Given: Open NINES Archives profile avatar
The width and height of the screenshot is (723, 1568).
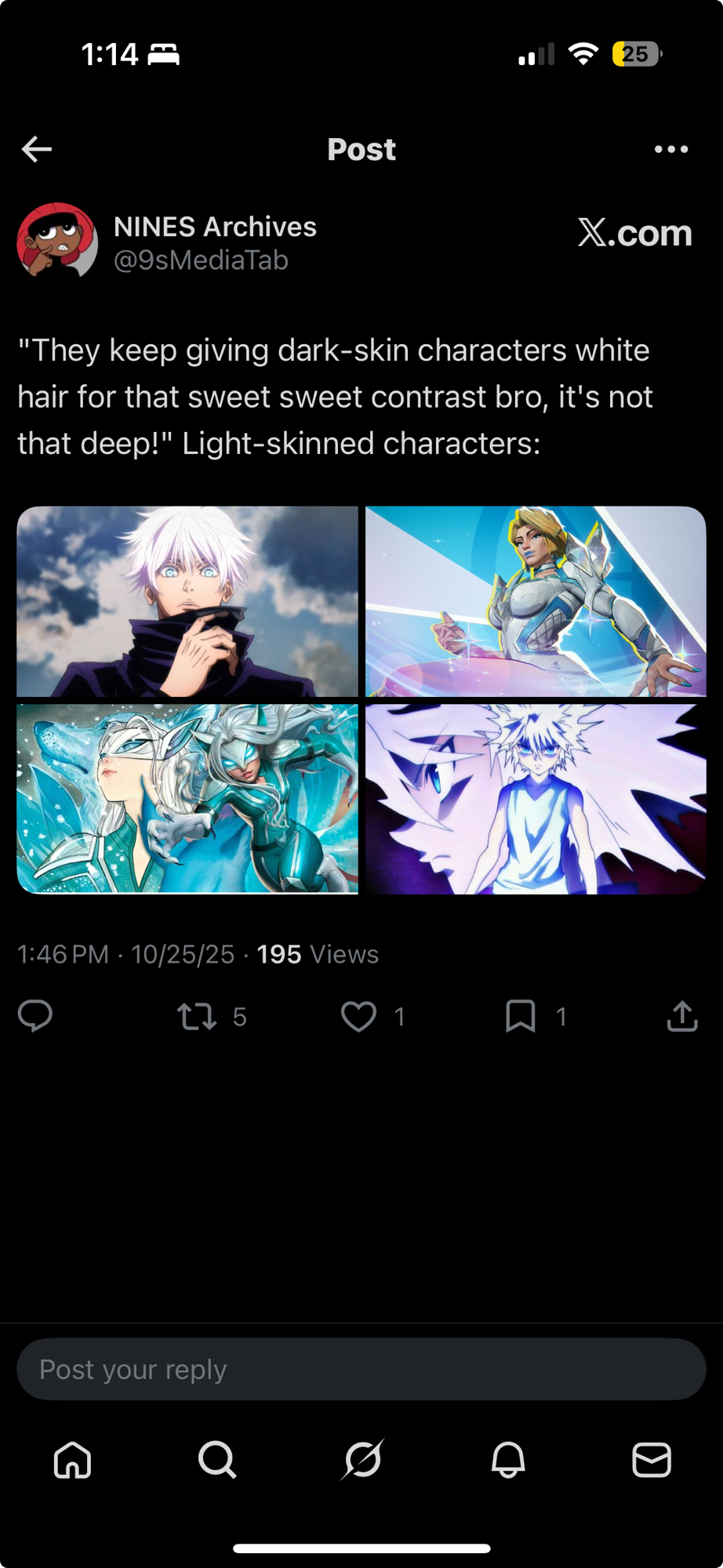Looking at the screenshot, I should pyautogui.click(x=57, y=241).
